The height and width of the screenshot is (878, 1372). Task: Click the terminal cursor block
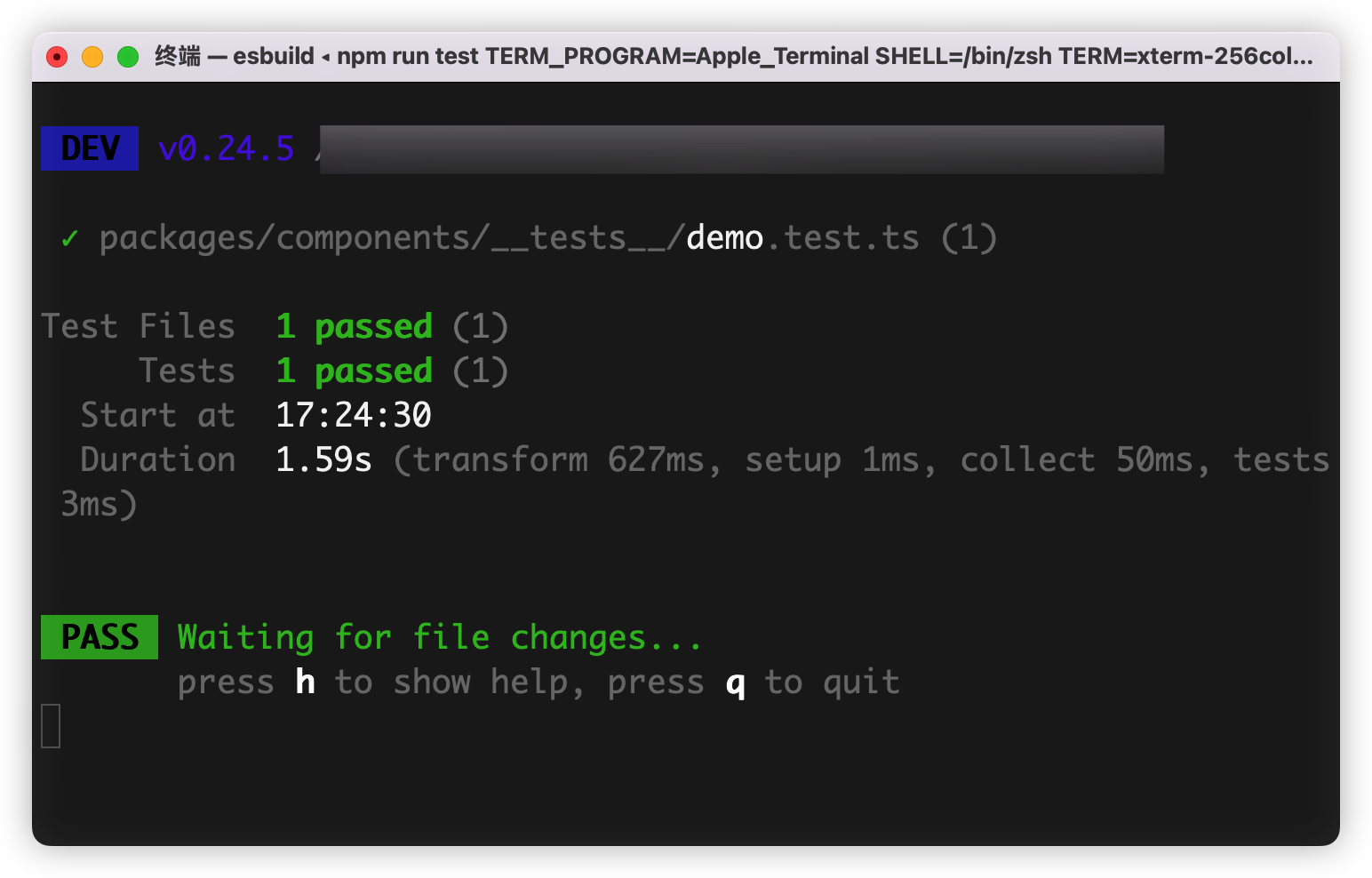click(x=51, y=726)
